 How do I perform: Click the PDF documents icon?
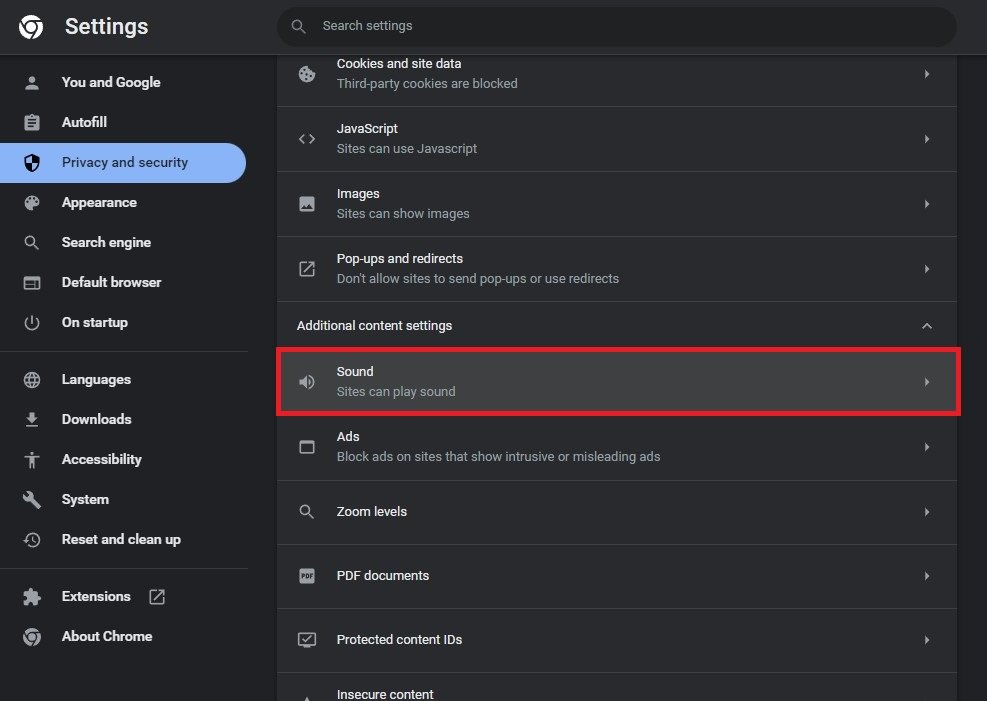tap(307, 576)
